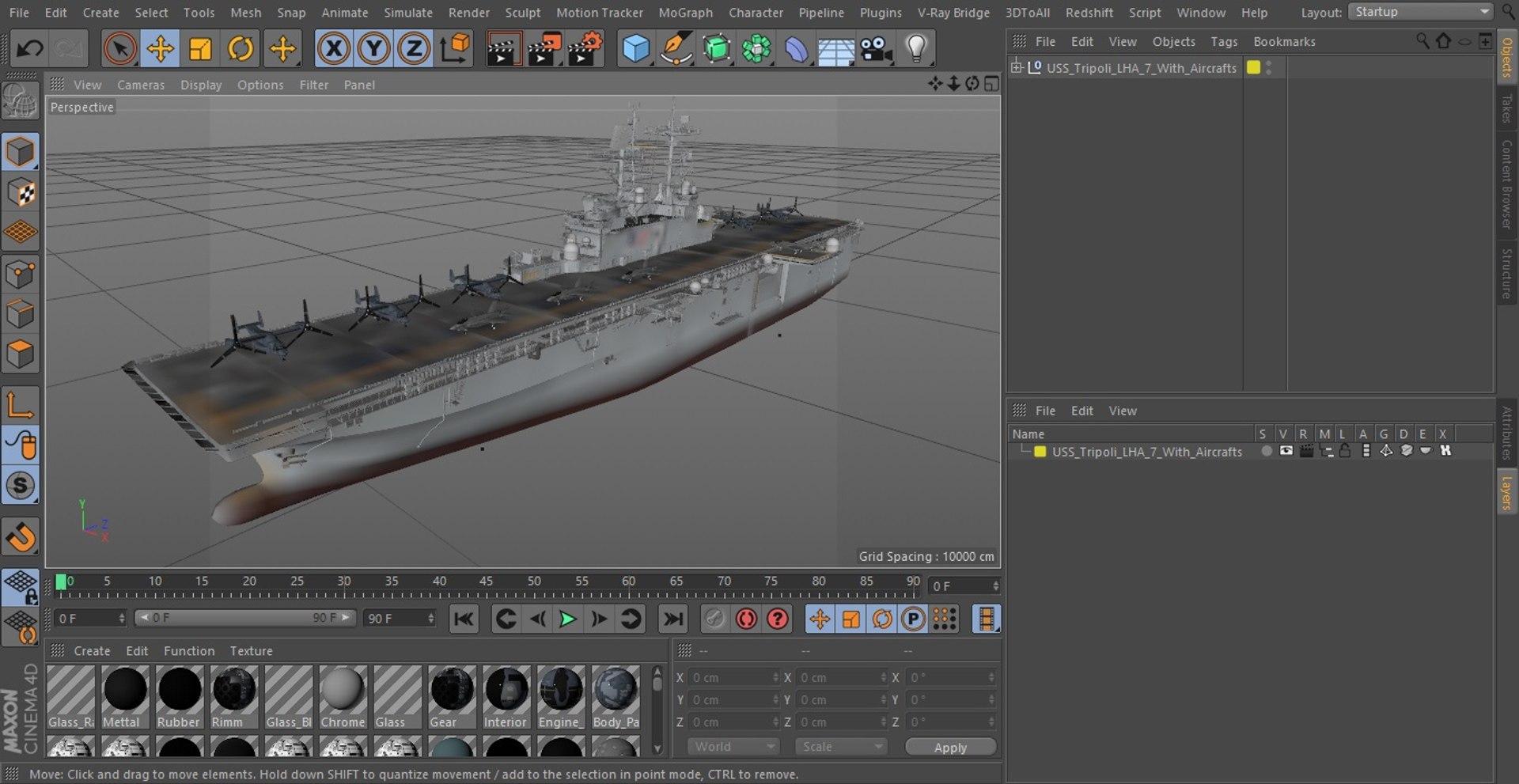Toggle Y axis lock
The width and height of the screenshot is (1519, 784).
coord(373,49)
